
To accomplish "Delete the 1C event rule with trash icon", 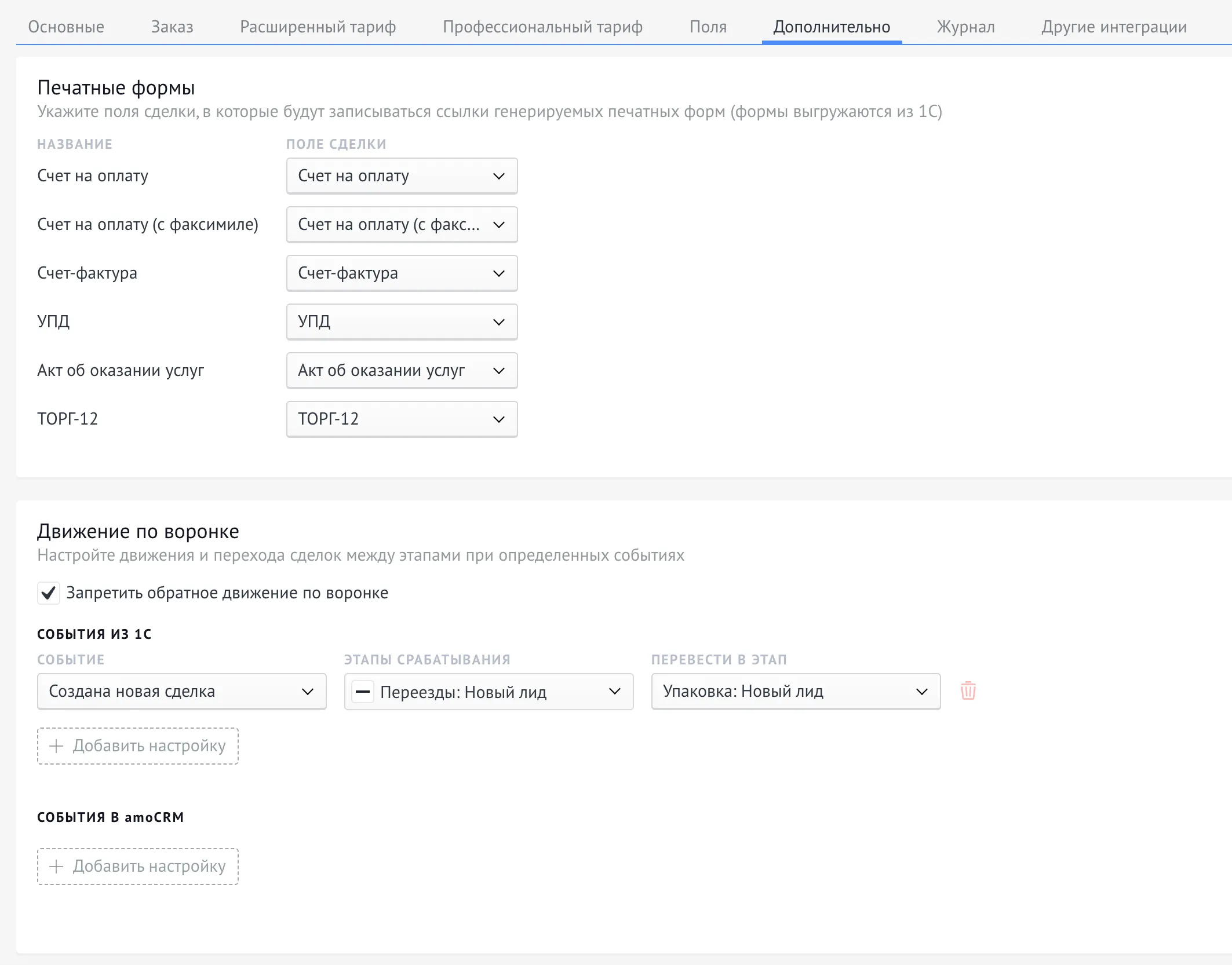I will [968, 691].
